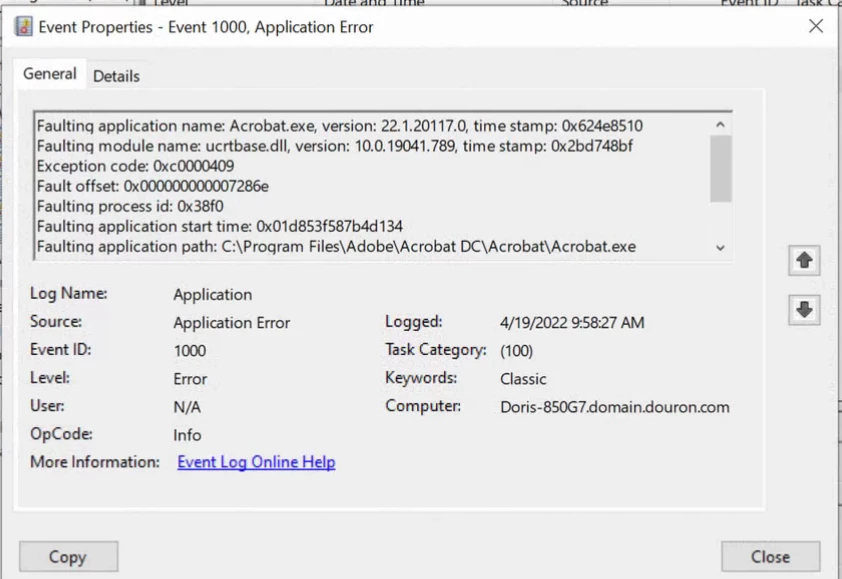The image size is (842, 579).
Task: Click the User value 'N/A'
Action: pyautogui.click(x=187, y=407)
